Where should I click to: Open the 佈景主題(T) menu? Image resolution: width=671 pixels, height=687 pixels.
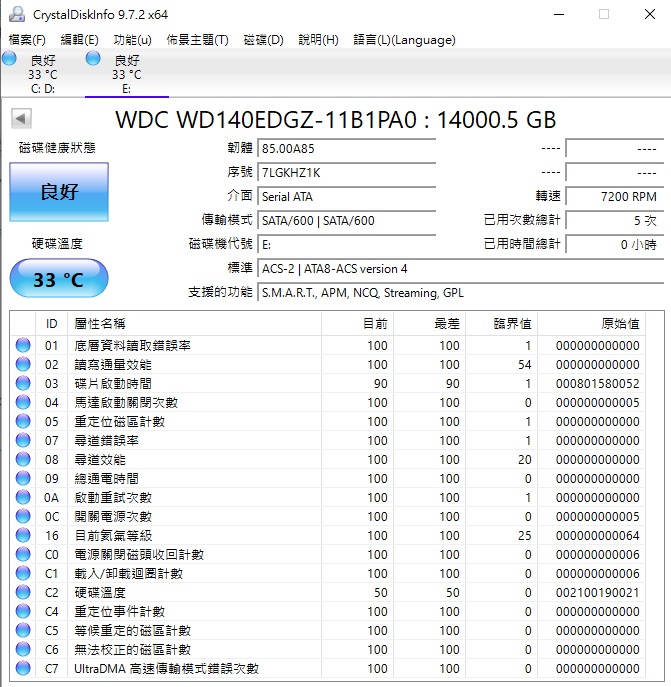(197, 40)
